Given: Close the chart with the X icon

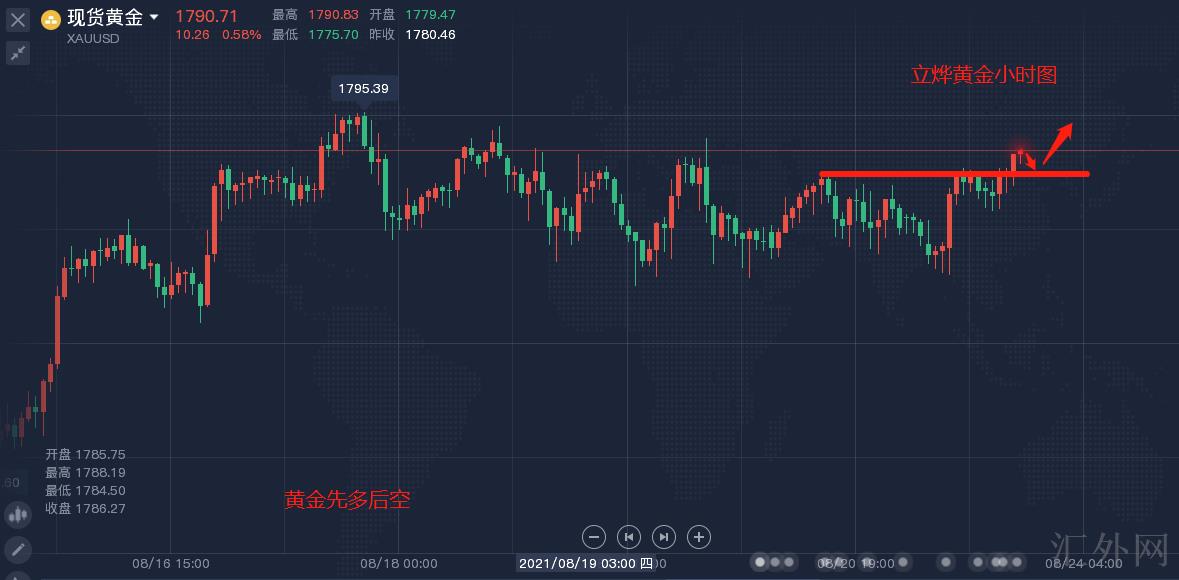Looking at the screenshot, I should coord(18,18).
